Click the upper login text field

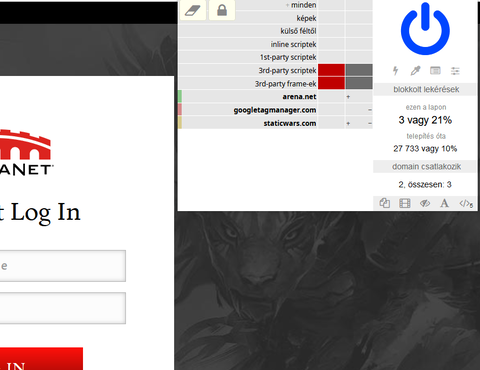tap(63, 266)
